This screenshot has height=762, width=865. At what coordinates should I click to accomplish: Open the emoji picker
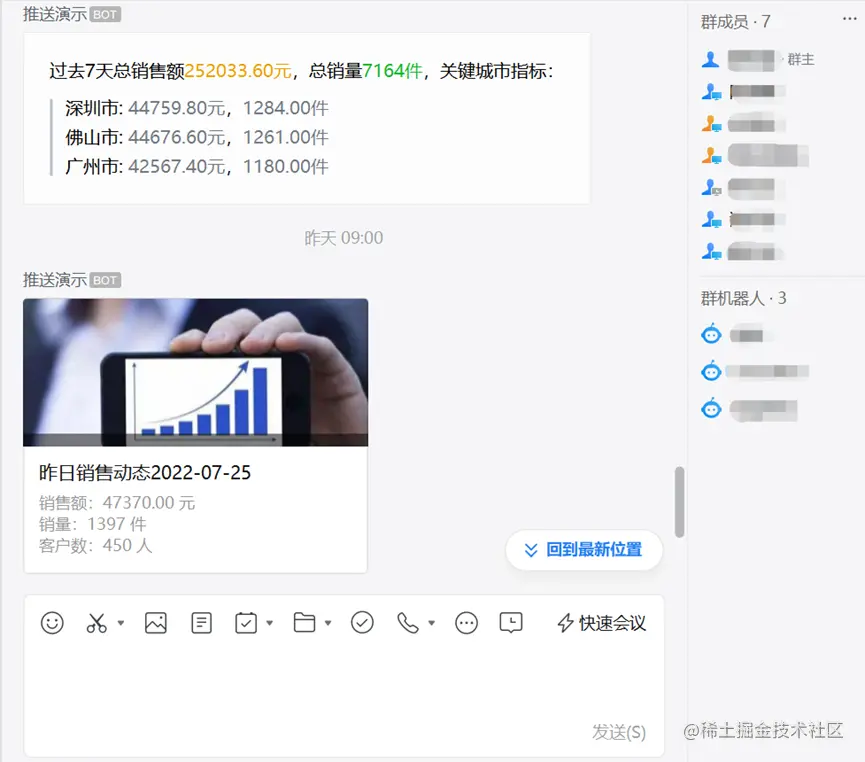pos(52,623)
